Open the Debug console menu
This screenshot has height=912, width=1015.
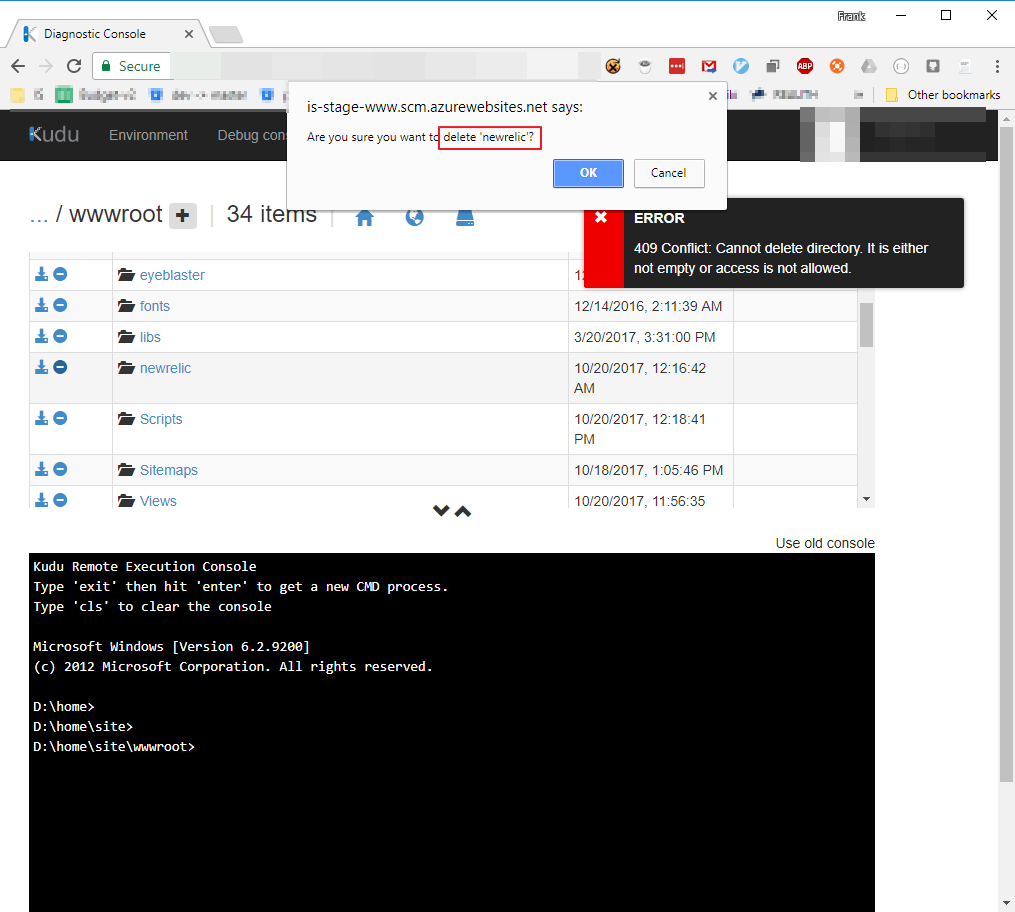[x=252, y=135]
